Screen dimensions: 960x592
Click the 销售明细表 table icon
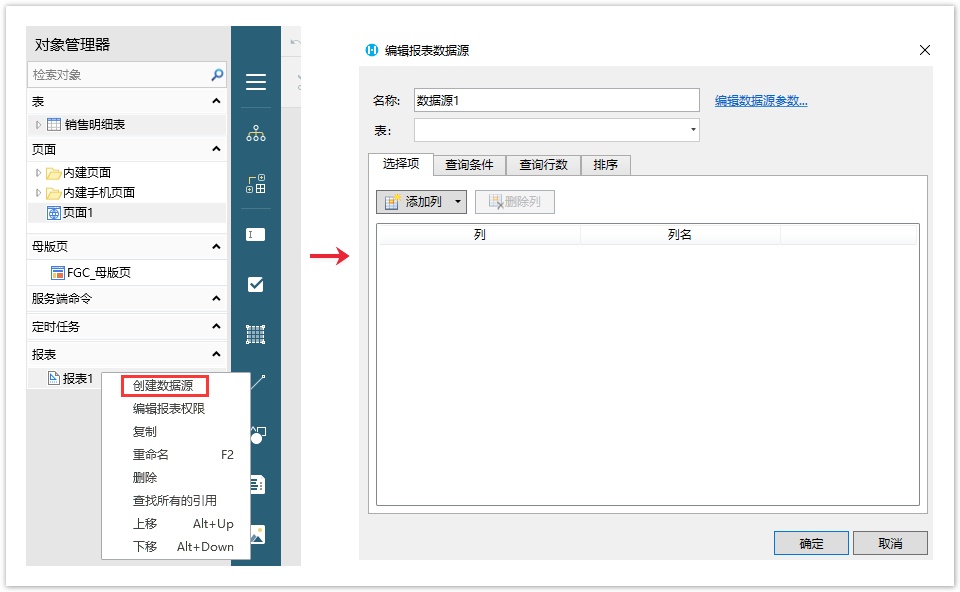tap(54, 124)
